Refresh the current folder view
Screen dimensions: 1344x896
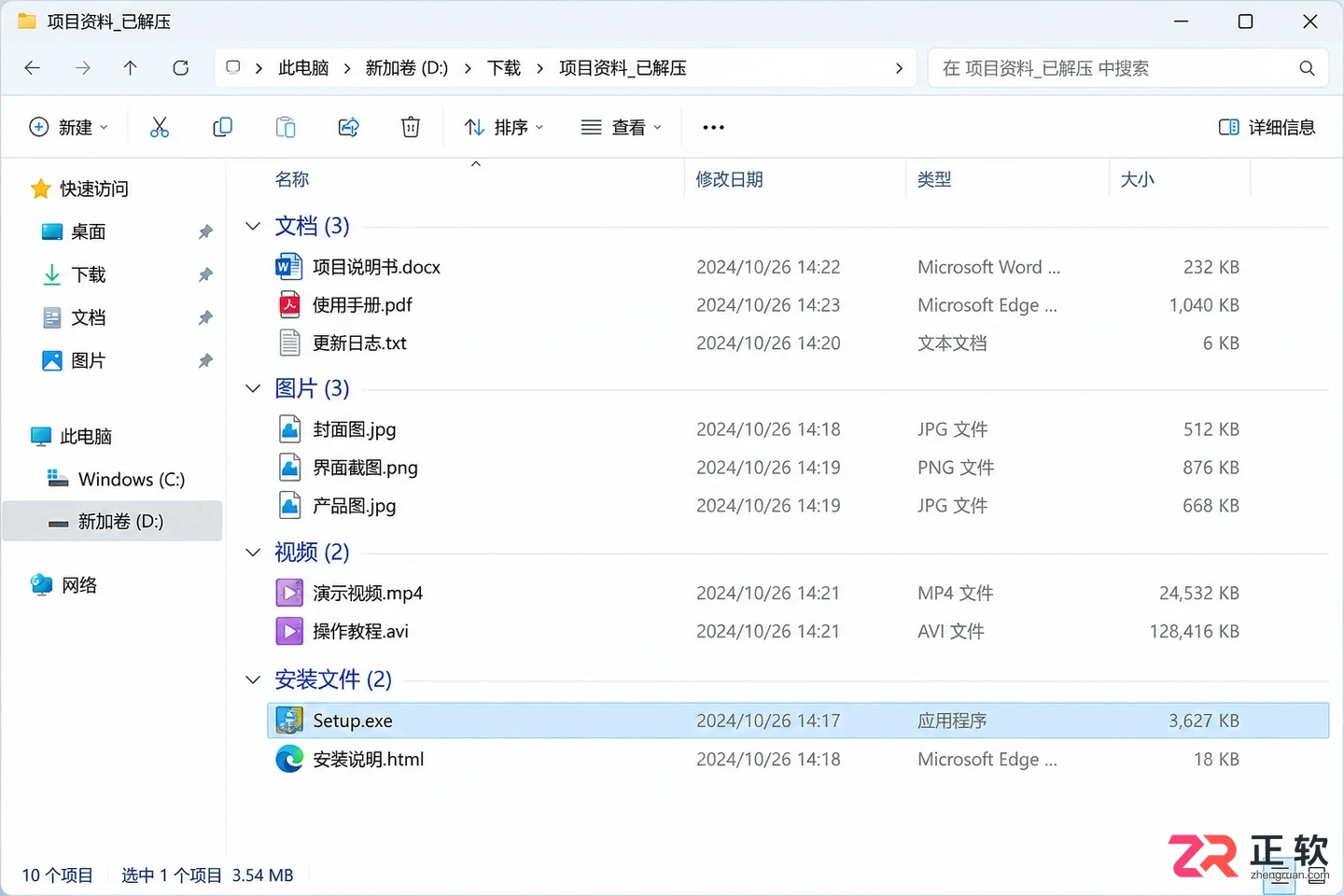coord(181,68)
